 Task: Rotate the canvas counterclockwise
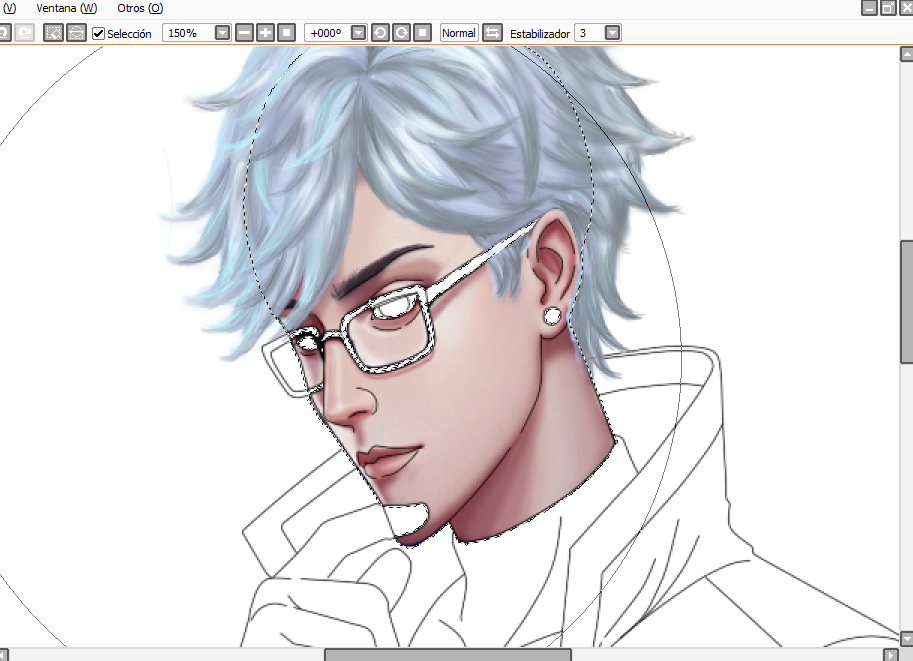pyautogui.click(x=380, y=33)
